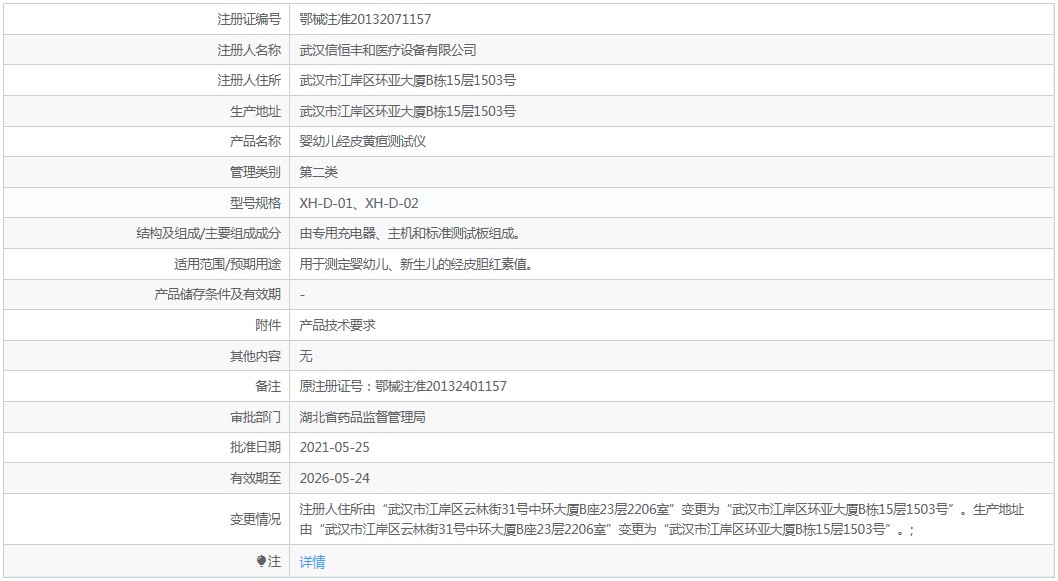Click the 无 value in 其他内容 row
This screenshot has height=581, width=1058.
click(x=306, y=356)
